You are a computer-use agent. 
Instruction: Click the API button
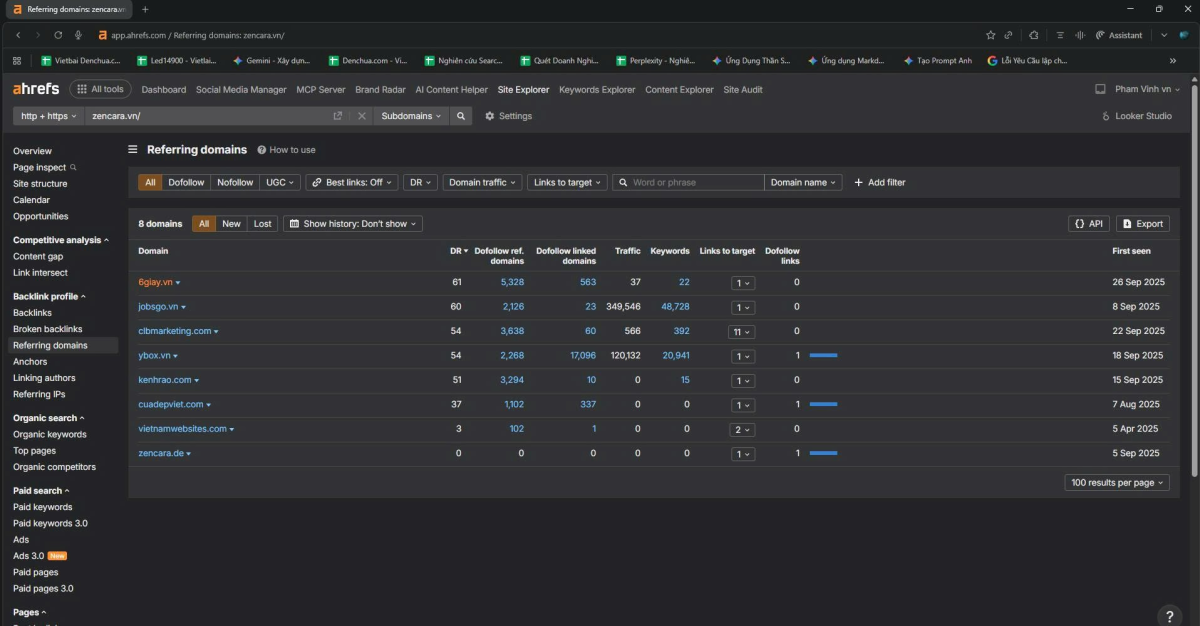click(1089, 224)
